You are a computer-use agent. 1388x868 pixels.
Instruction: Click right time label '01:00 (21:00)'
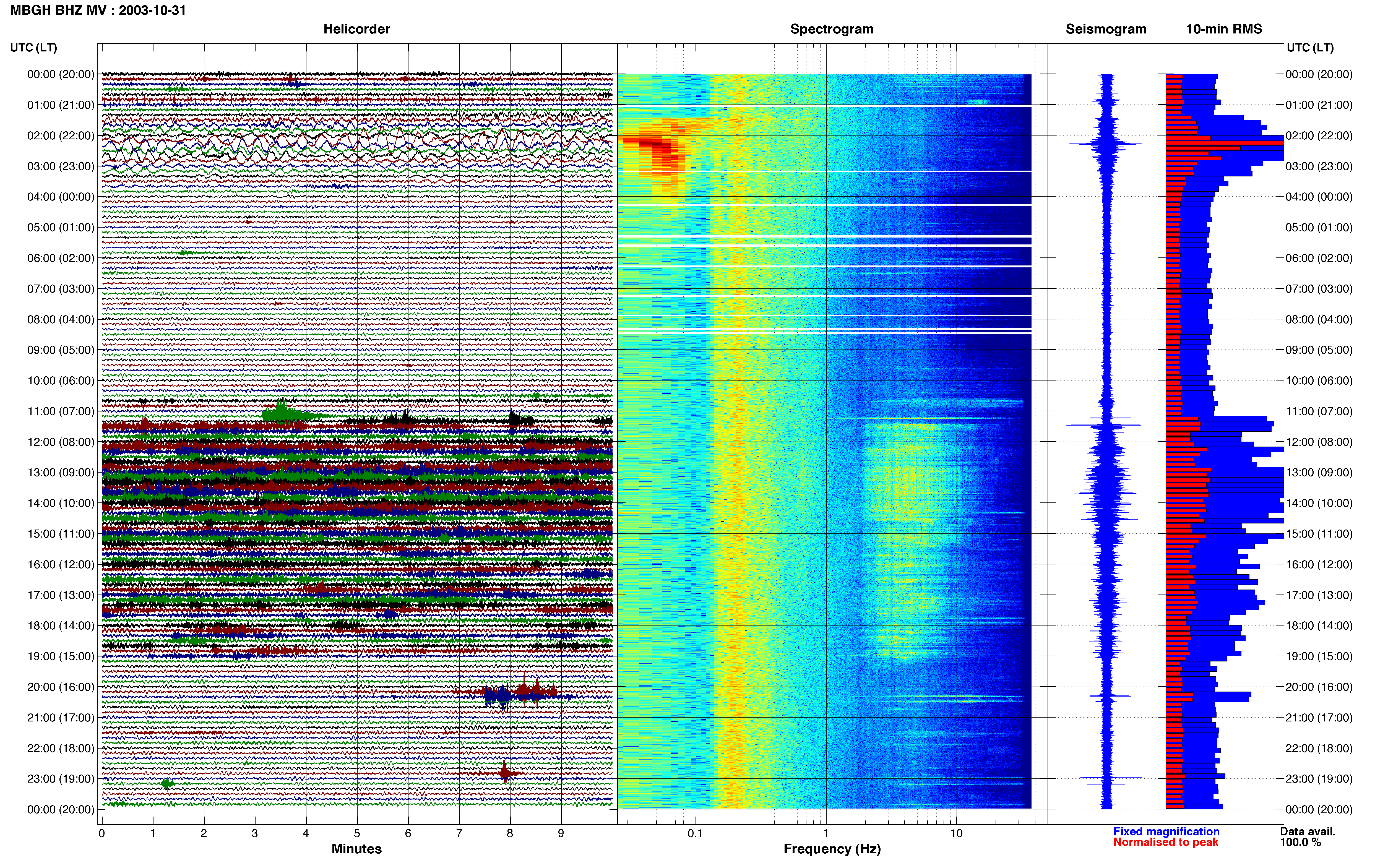pyautogui.click(x=1319, y=105)
